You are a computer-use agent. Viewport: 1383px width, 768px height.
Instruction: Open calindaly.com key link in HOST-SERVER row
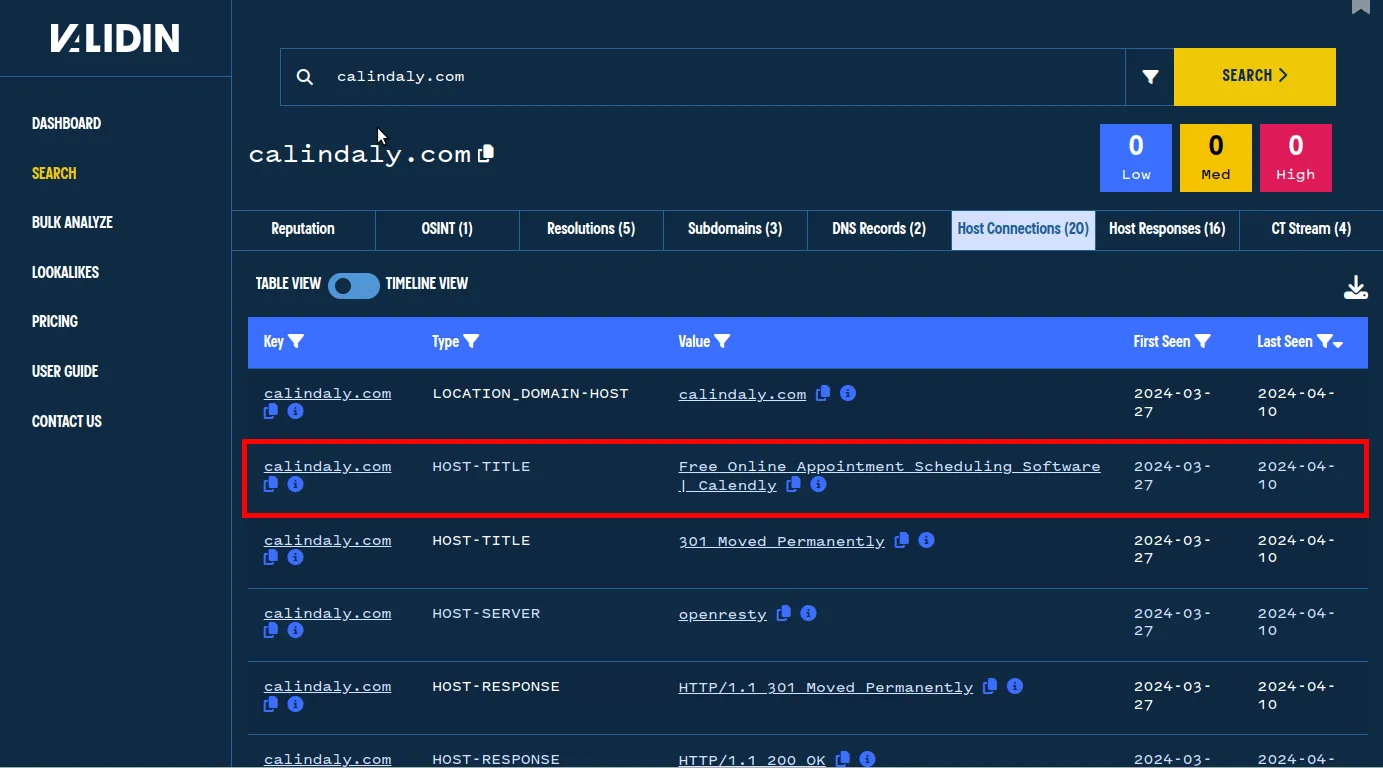327,613
